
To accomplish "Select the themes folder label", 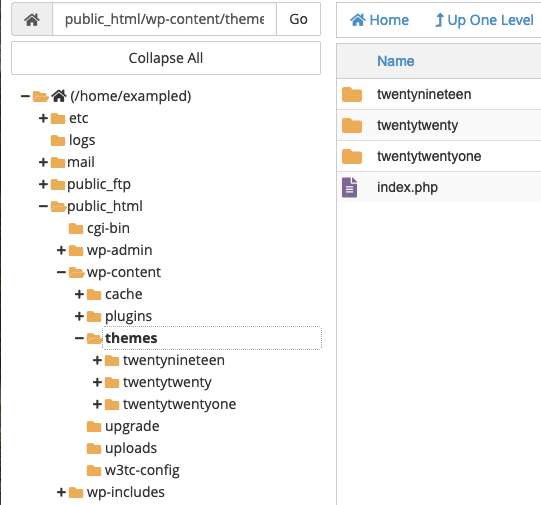I will coord(131,338).
